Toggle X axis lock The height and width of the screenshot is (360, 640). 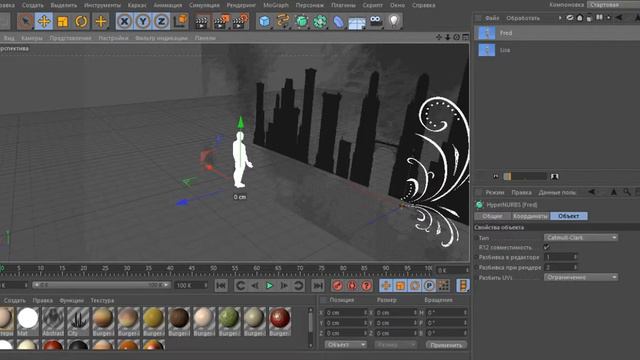pyautogui.click(x=124, y=21)
